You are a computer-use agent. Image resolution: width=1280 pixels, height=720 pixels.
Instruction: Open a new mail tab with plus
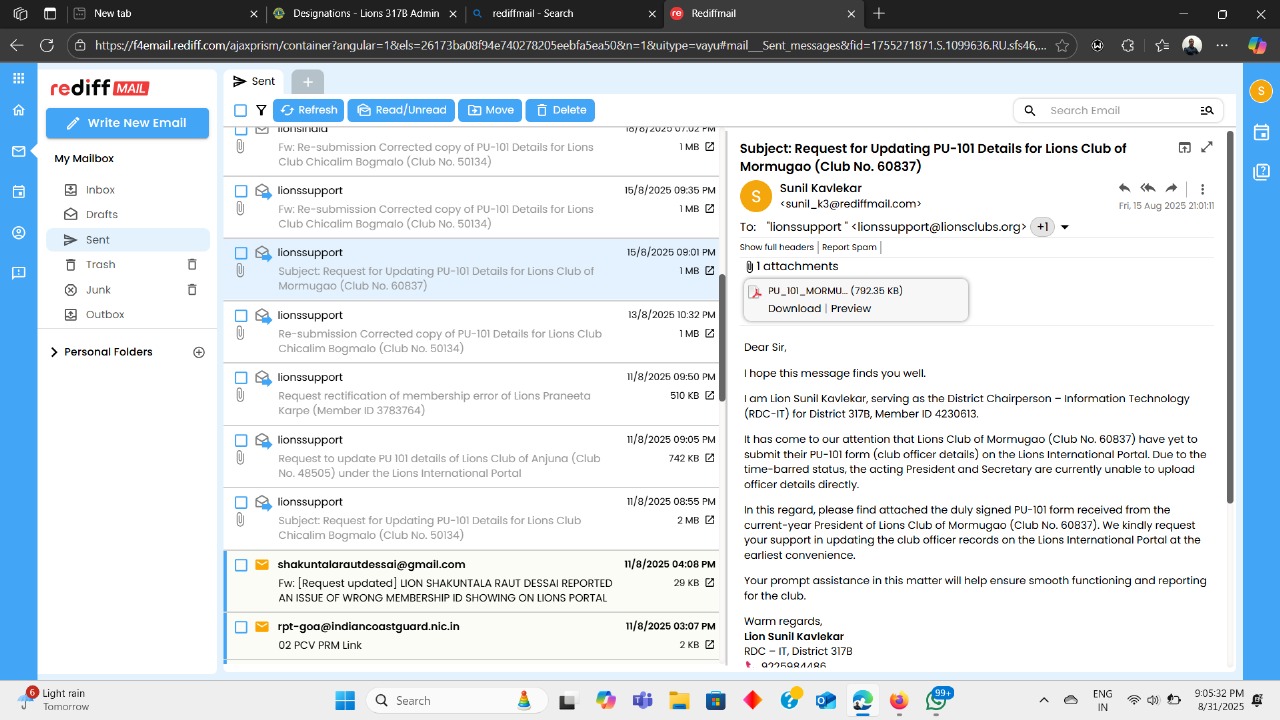tap(308, 82)
